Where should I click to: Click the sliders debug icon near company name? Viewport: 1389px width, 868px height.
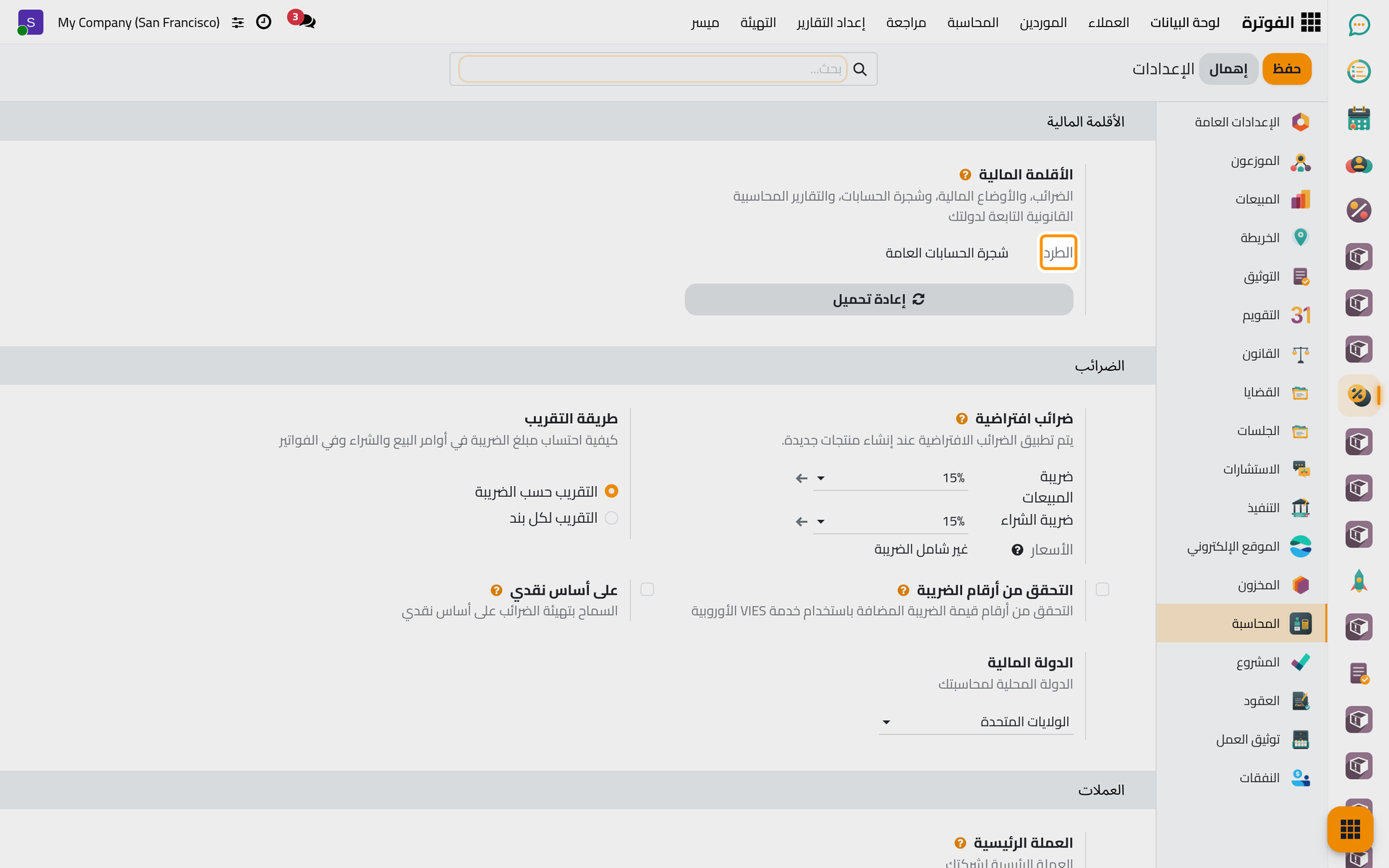click(238, 22)
